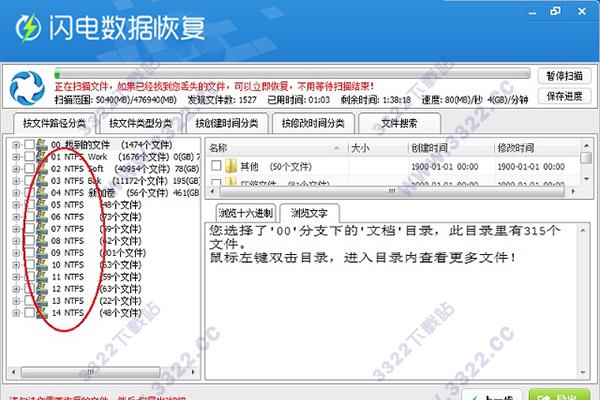Expand the 04 NTFS 新加卷 node
This screenshot has height=400, width=600.
tap(16, 193)
